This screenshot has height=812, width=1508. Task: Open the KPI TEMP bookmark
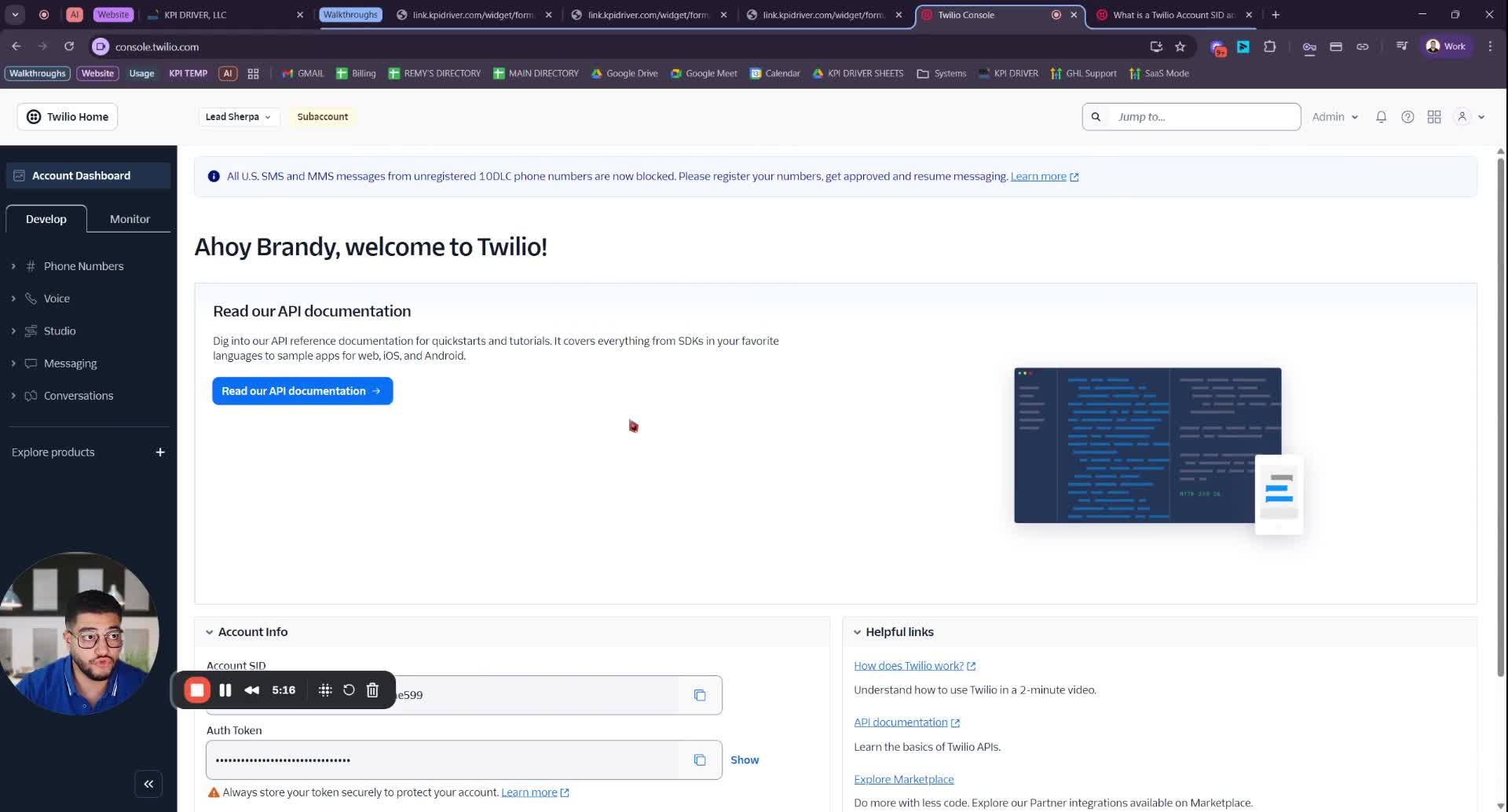coord(188,74)
